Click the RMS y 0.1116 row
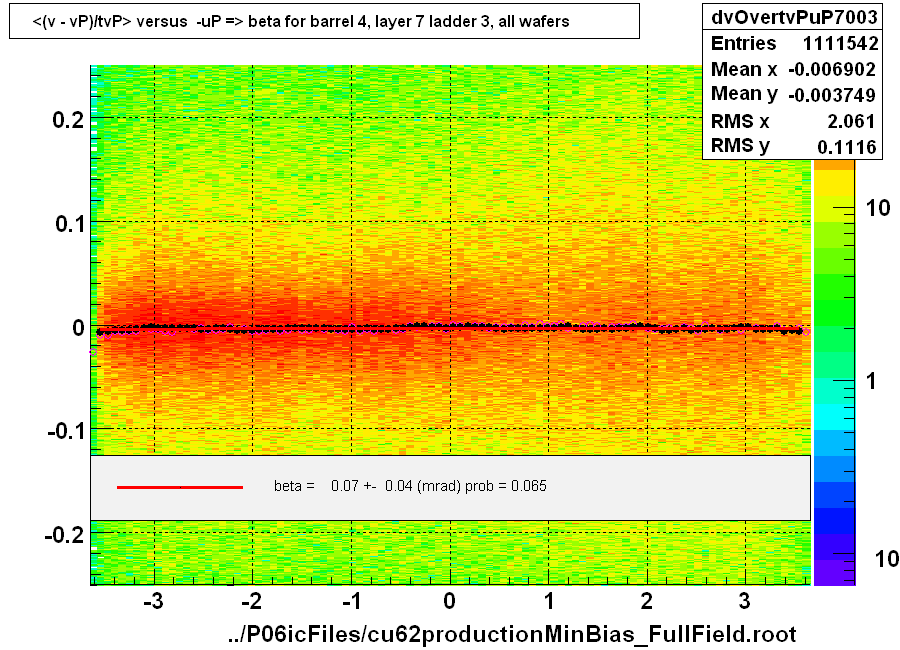This screenshot has width=900, height=650. point(794,146)
